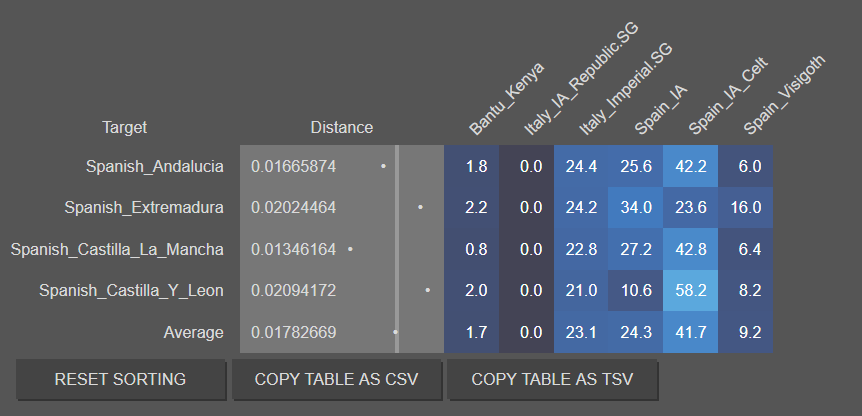Click the 34.0 cell for Extremadura
The image size is (862, 416).
coord(636,208)
